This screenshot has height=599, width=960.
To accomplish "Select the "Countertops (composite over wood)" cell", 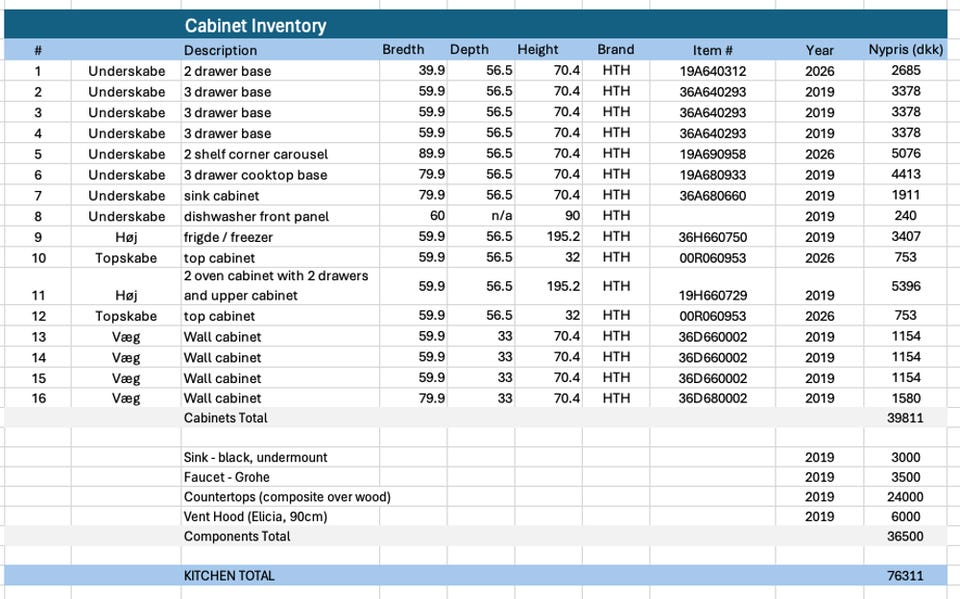I will pyautogui.click(x=287, y=497).
